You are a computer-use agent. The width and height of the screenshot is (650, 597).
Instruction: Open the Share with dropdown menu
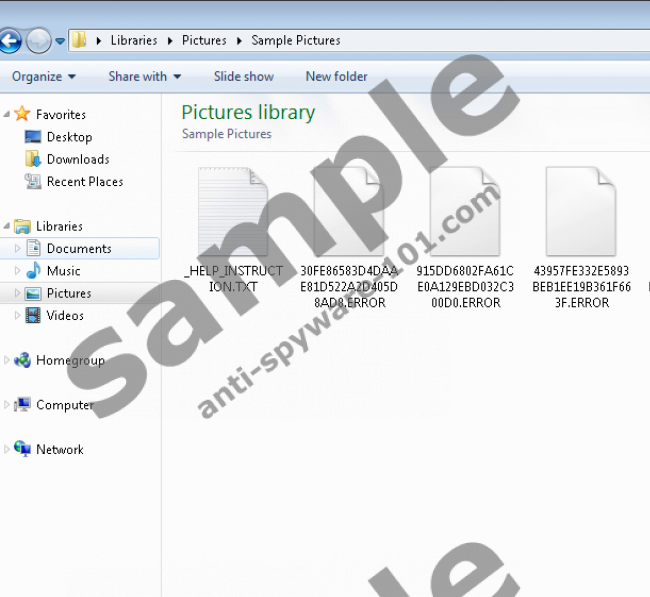point(144,77)
